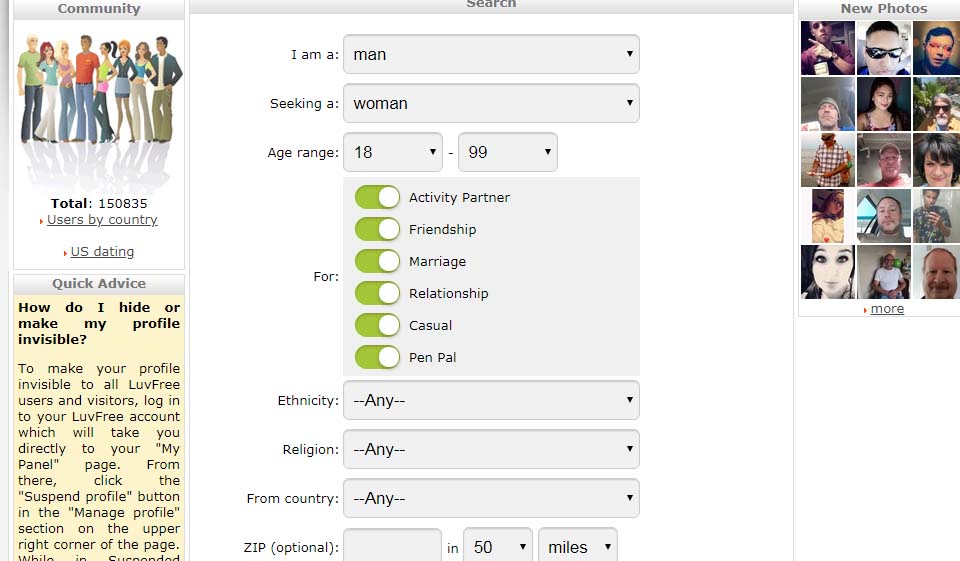
Task: Follow the US dating link
Action: click(102, 252)
